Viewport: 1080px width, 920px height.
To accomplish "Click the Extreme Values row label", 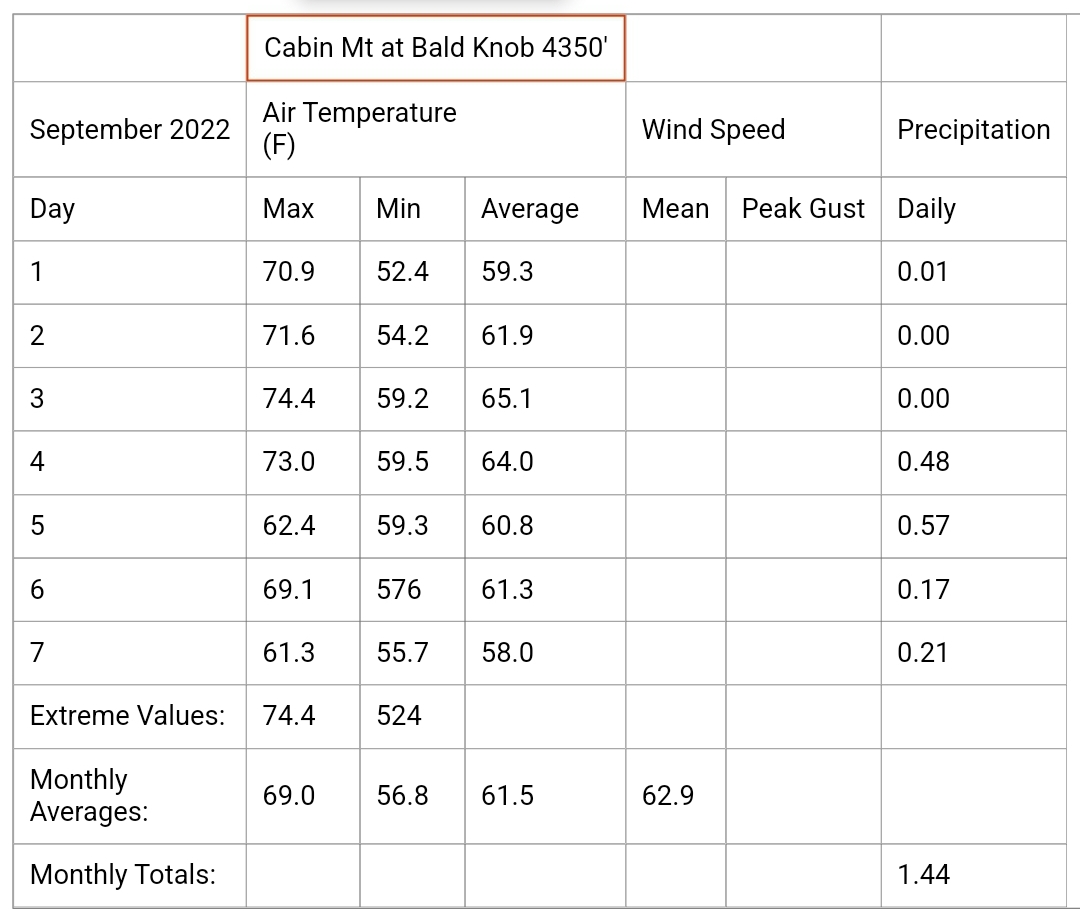I will point(129,716).
